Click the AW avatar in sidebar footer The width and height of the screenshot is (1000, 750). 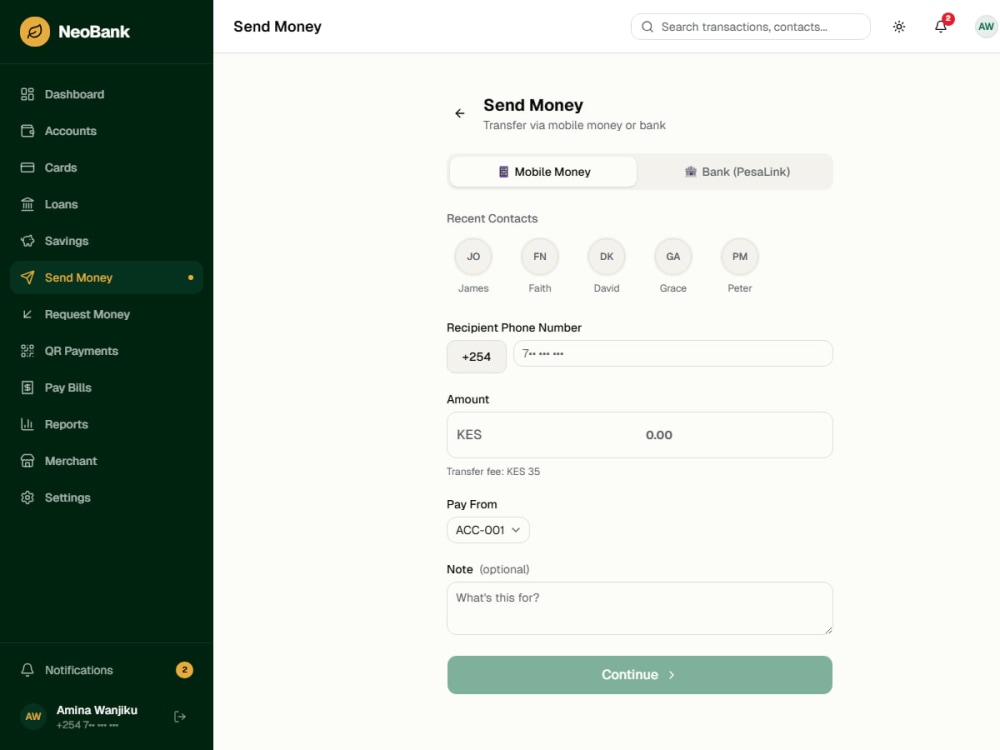click(x=33, y=717)
